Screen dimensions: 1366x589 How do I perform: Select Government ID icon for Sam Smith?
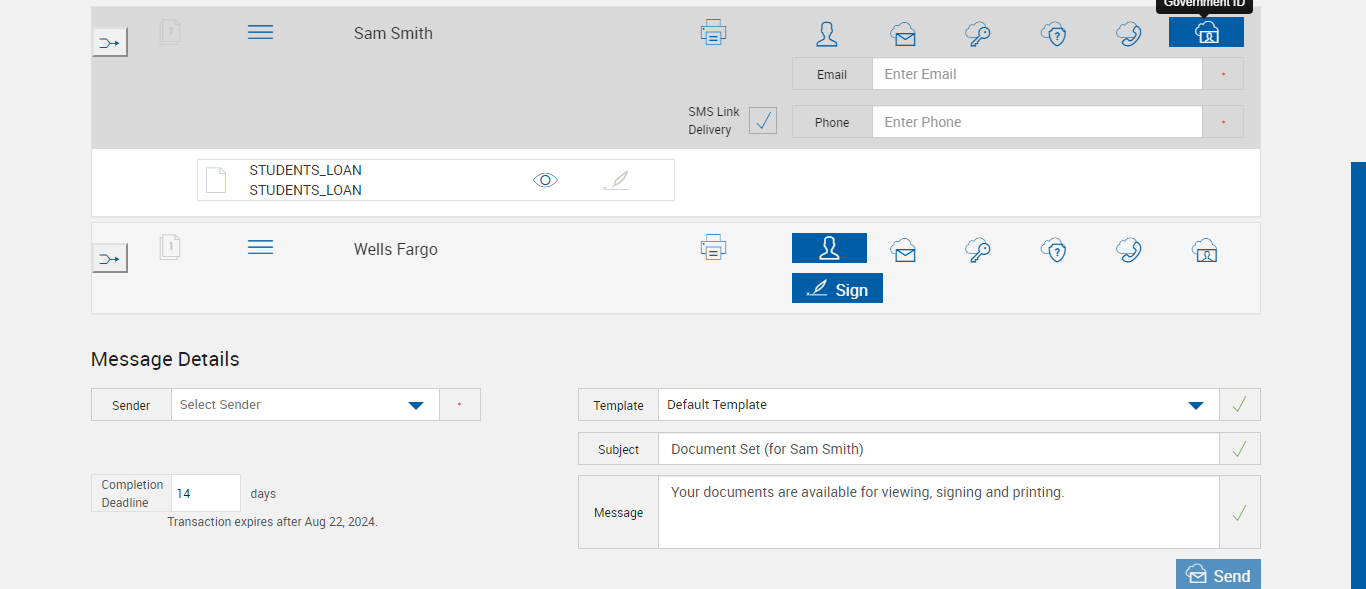(1206, 33)
